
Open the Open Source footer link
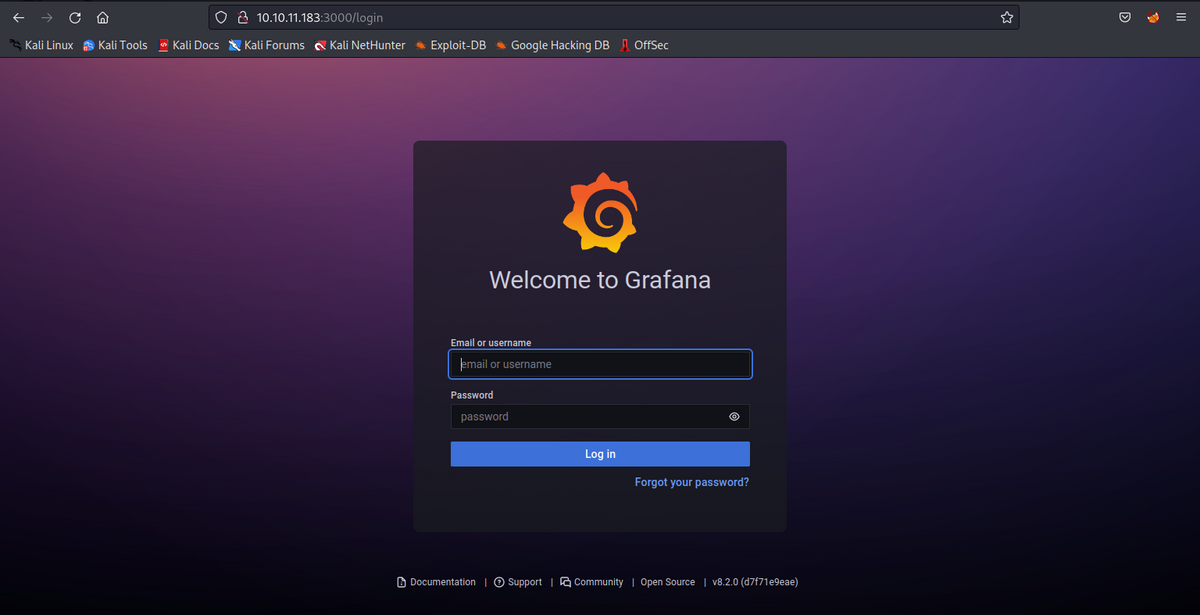pos(667,582)
